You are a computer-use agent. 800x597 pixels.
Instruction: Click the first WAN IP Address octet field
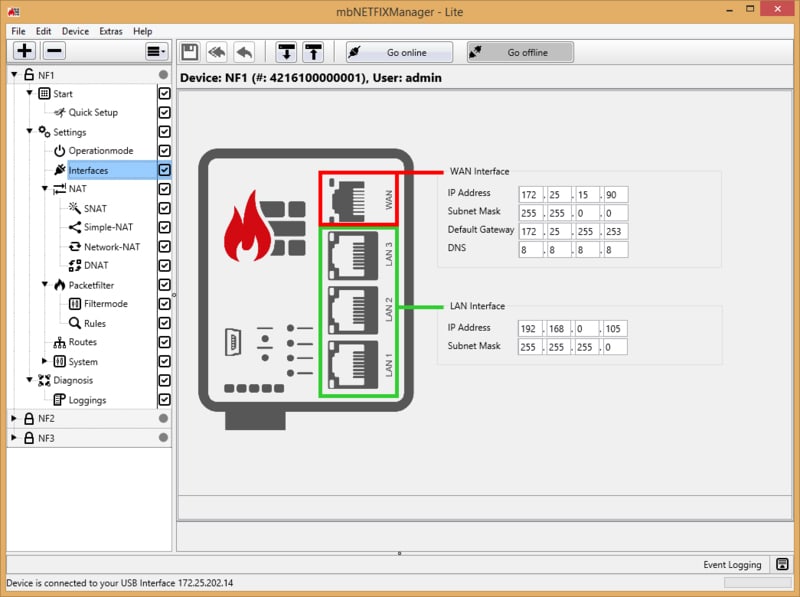[x=530, y=193]
